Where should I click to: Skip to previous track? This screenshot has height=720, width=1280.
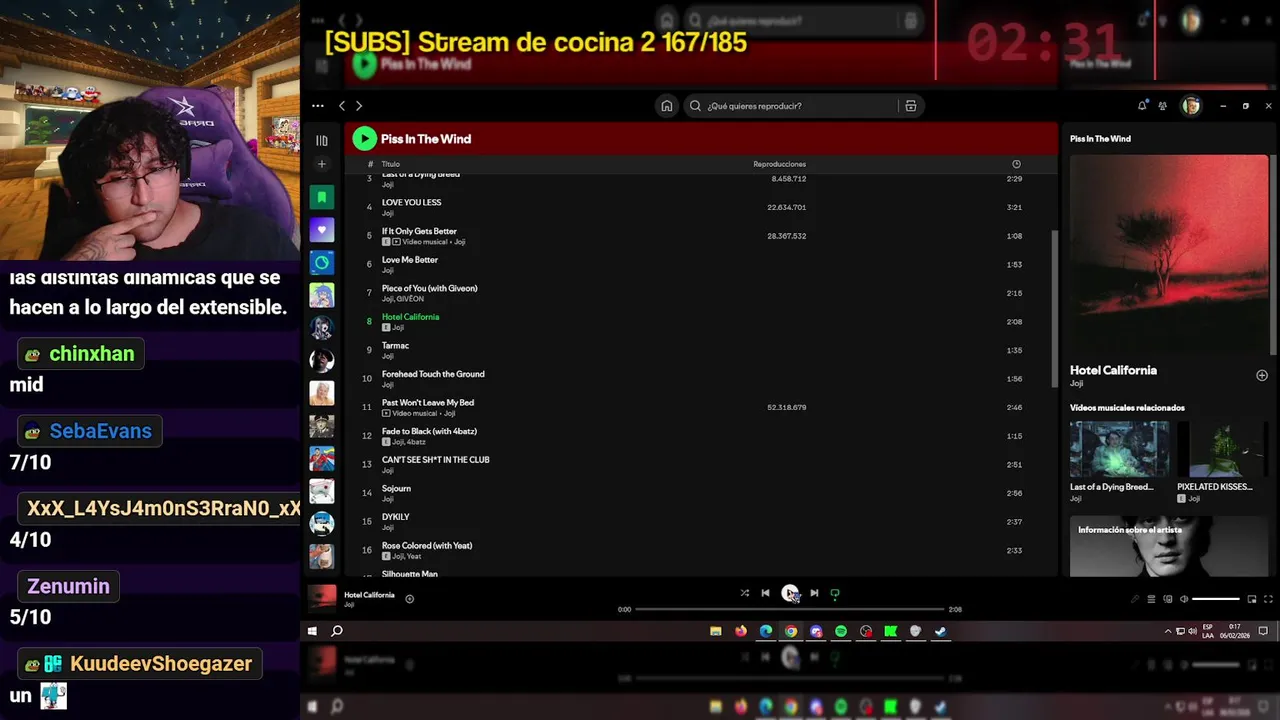(765, 593)
